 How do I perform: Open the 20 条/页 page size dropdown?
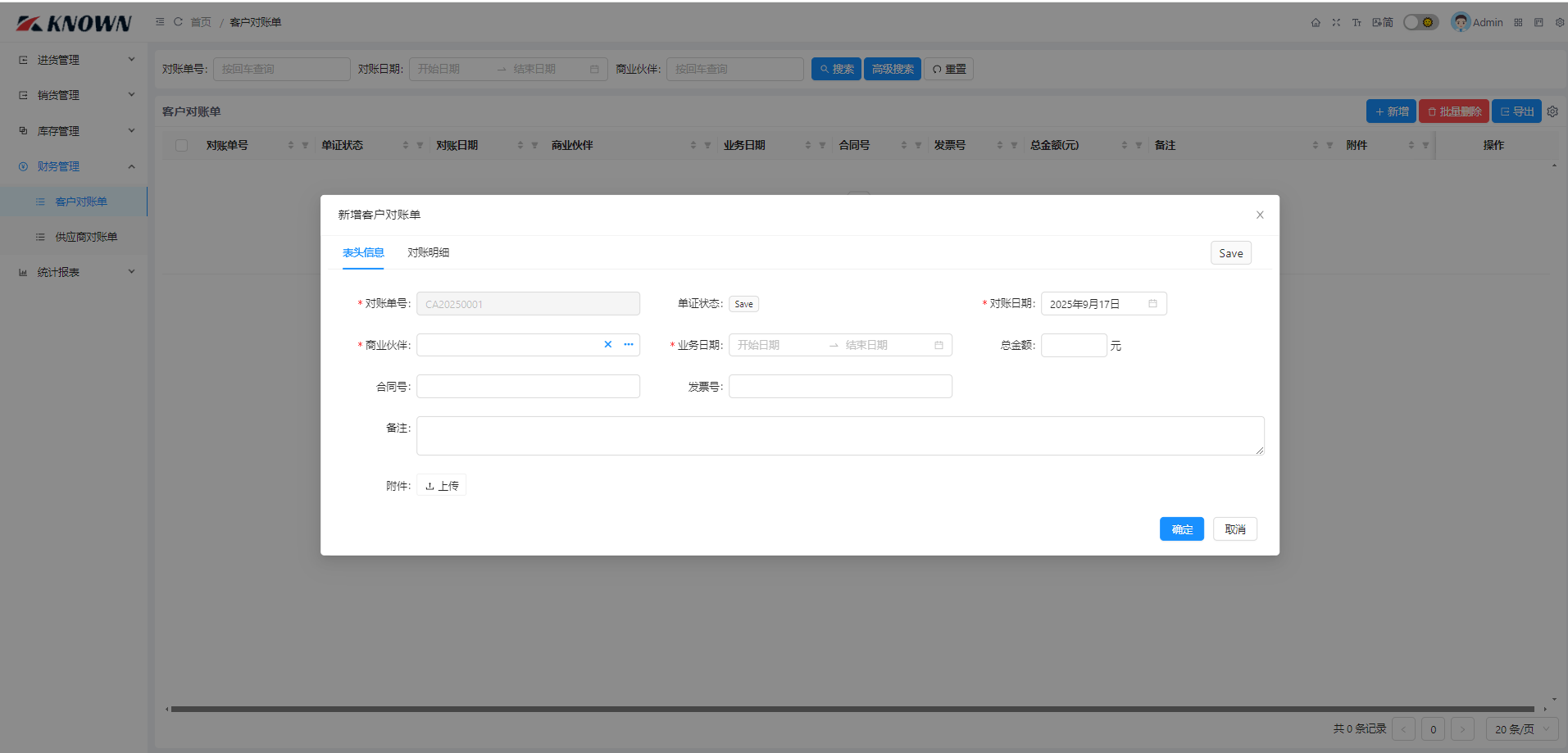(1521, 729)
